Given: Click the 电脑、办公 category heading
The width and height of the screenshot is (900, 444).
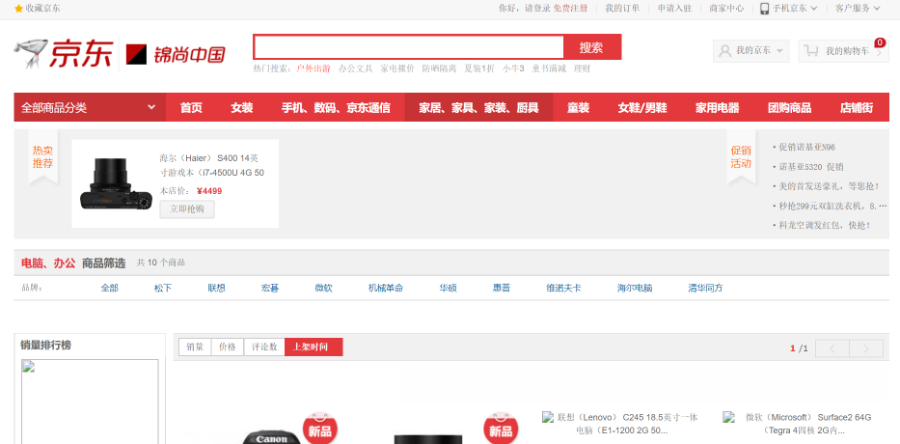Looking at the screenshot, I should click(x=48, y=263).
